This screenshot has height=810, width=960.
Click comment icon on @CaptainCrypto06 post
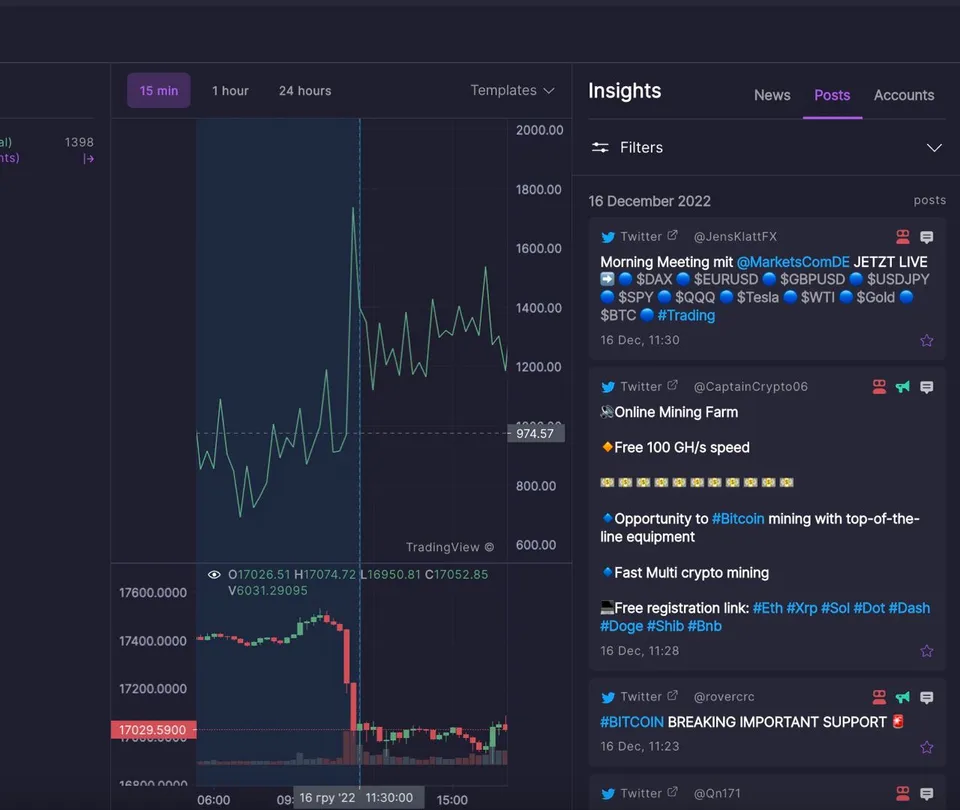click(x=926, y=387)
